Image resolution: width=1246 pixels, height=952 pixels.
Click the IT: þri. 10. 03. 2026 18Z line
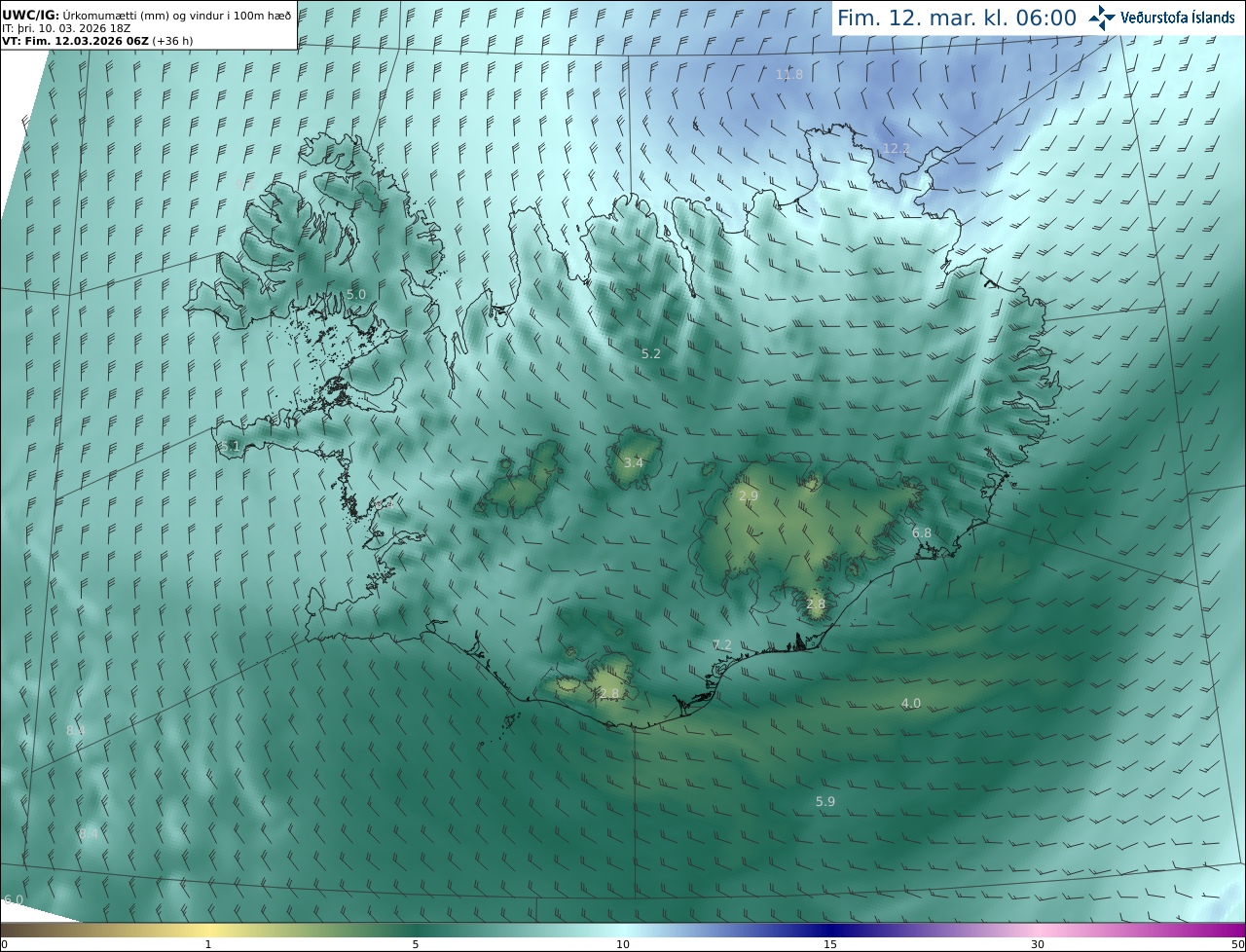click(x=67, y=28)
